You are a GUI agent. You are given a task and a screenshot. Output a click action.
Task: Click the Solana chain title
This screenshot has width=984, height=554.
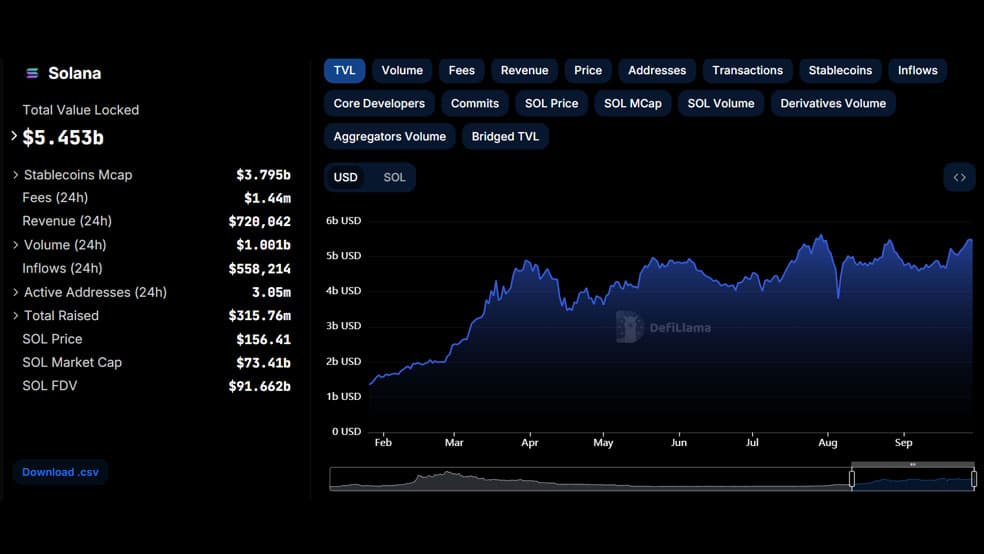click(x=75, y=73)
